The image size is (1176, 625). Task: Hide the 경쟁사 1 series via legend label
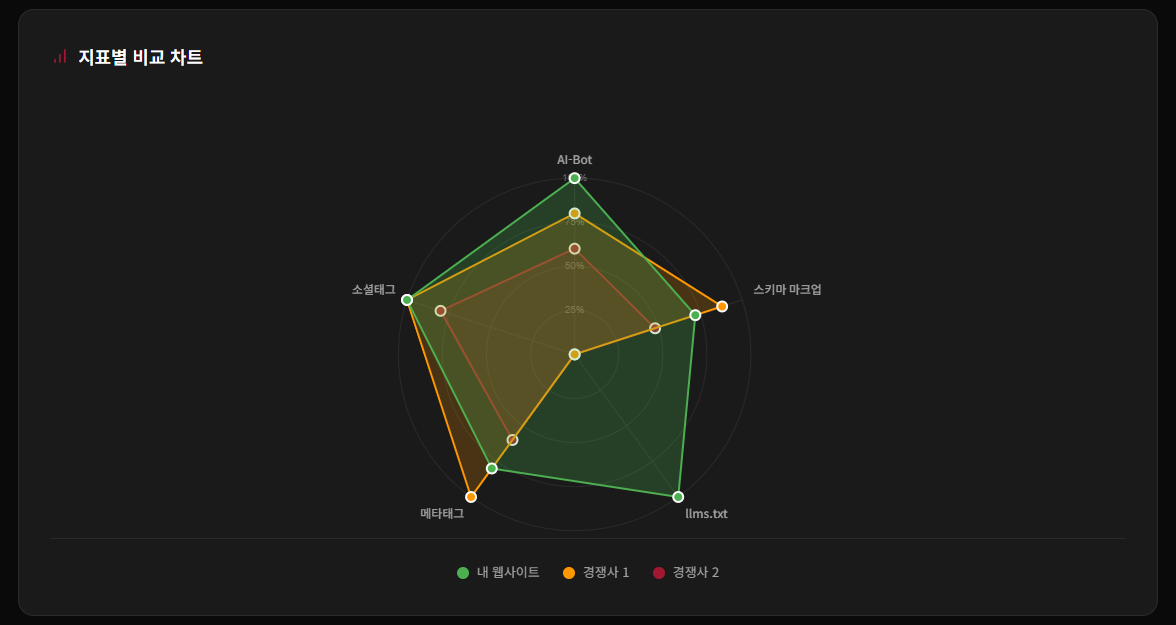coord(606,572)
